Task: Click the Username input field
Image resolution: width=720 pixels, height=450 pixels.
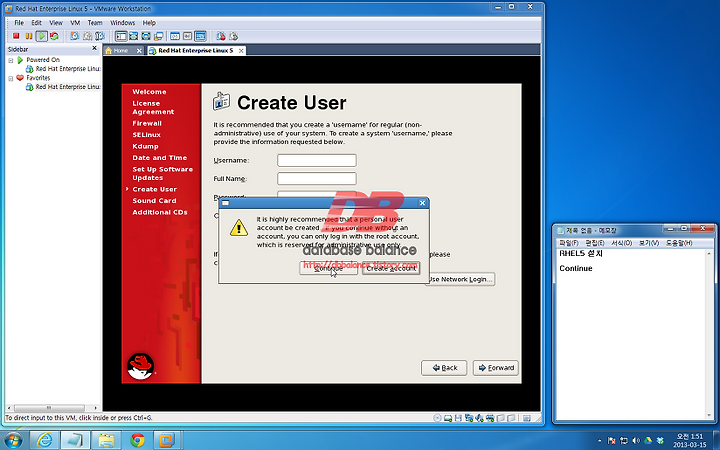Action: pos(317,160)
